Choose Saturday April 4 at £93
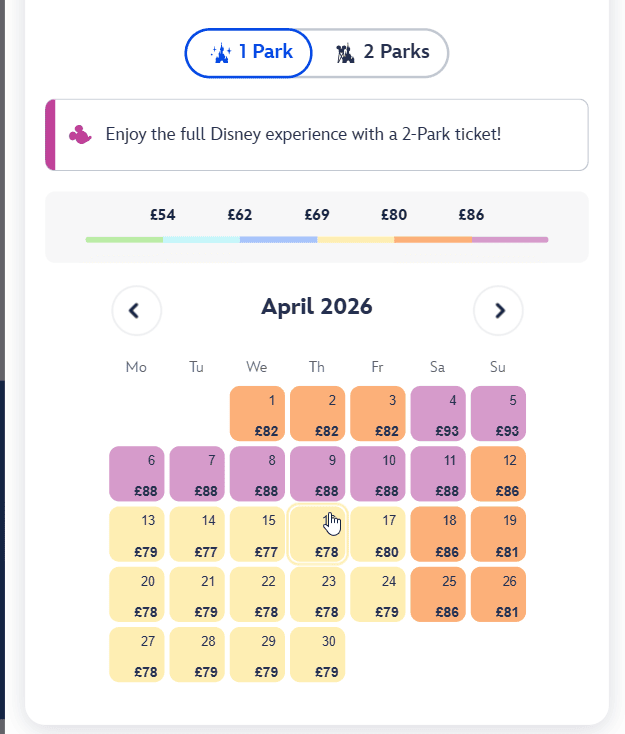 pos(438,414)
